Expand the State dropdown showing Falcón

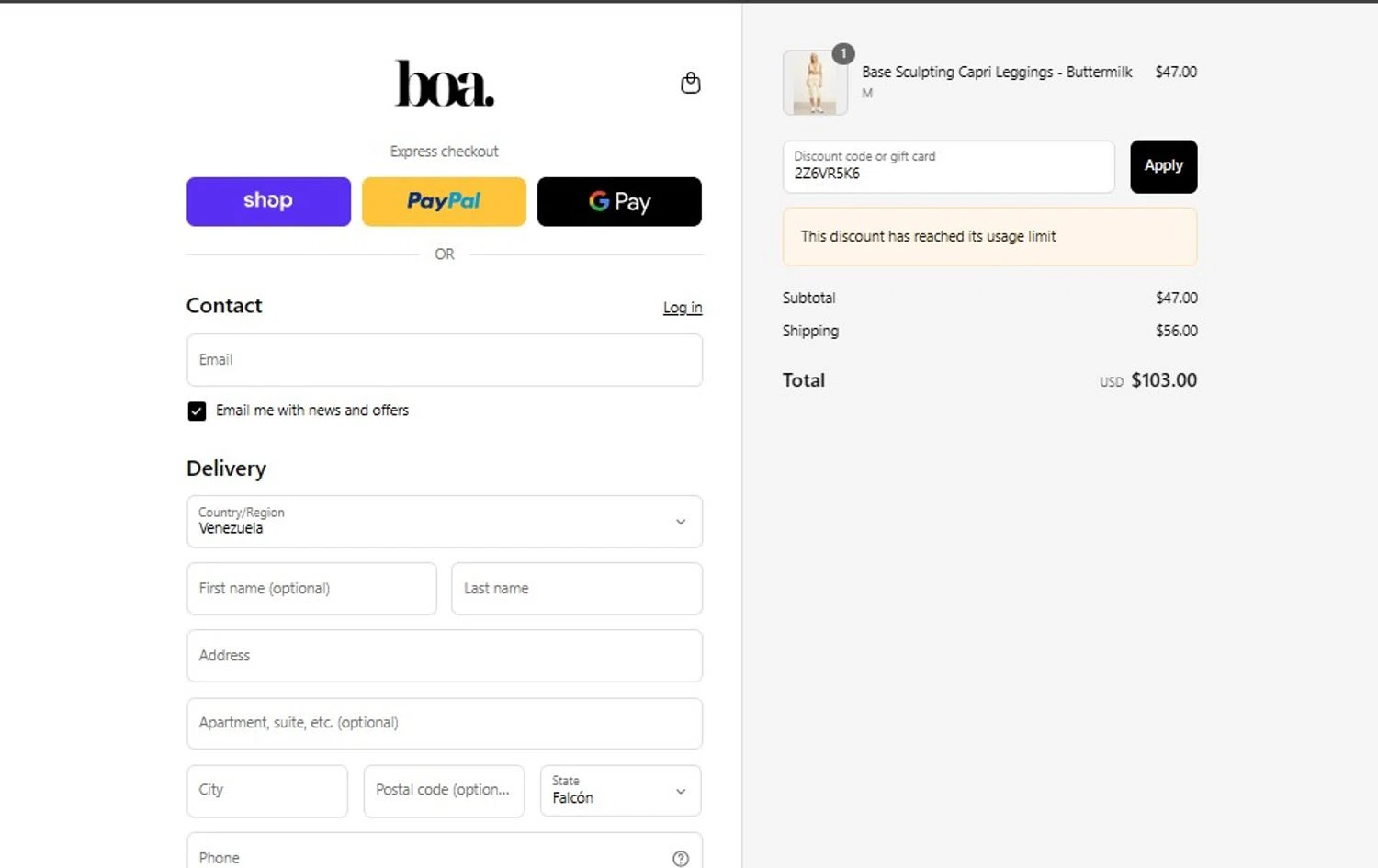[x=621, y=791]
